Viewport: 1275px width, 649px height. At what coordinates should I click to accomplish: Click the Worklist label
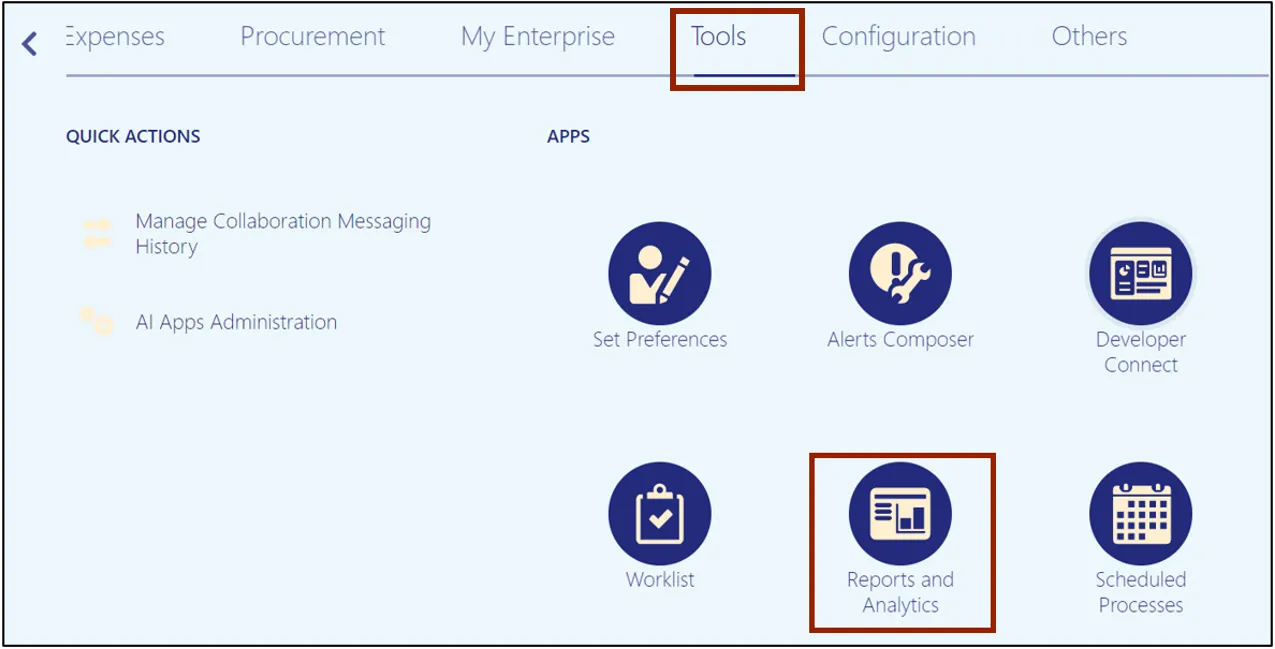click(x=660, y=579)
